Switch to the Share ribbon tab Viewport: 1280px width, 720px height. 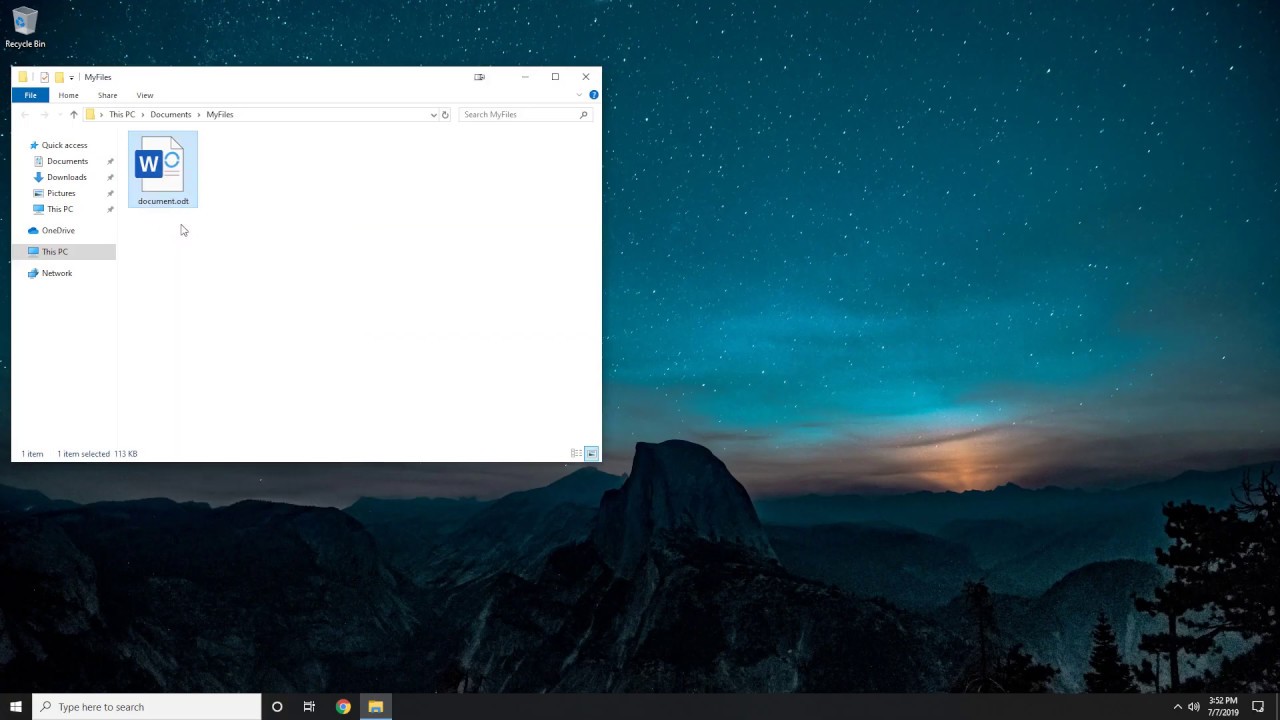coord(107,95)
